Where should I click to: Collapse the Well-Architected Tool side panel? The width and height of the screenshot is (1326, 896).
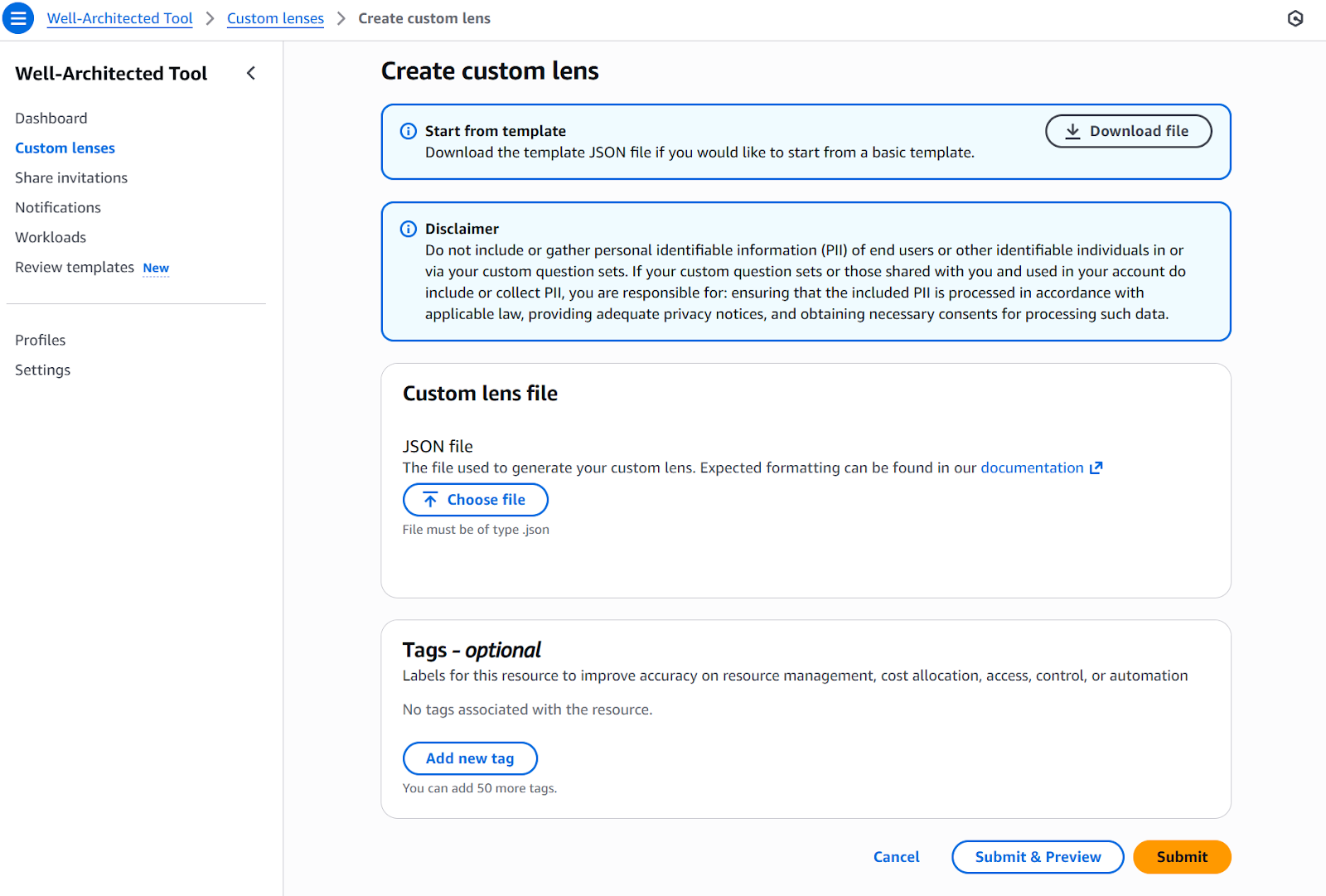click(x=251, y=74)
